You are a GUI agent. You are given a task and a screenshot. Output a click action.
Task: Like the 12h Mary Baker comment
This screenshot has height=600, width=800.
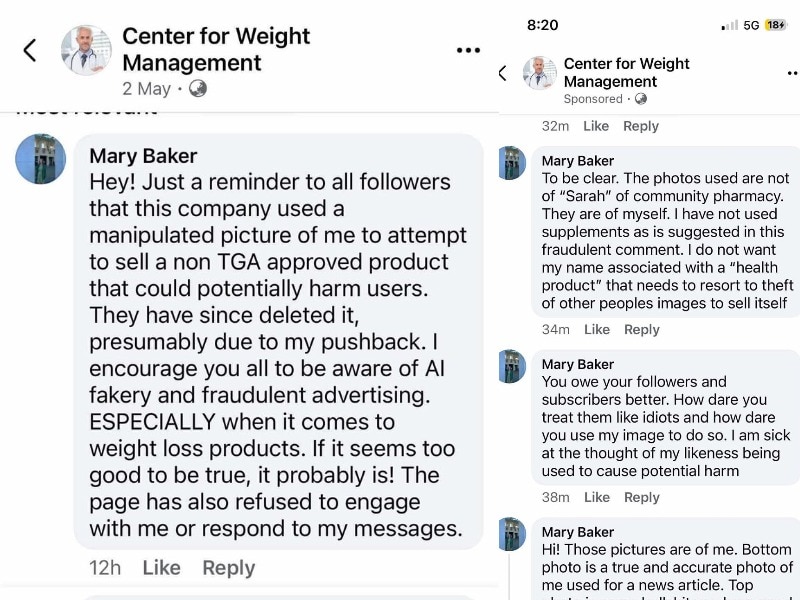point(161,568)
